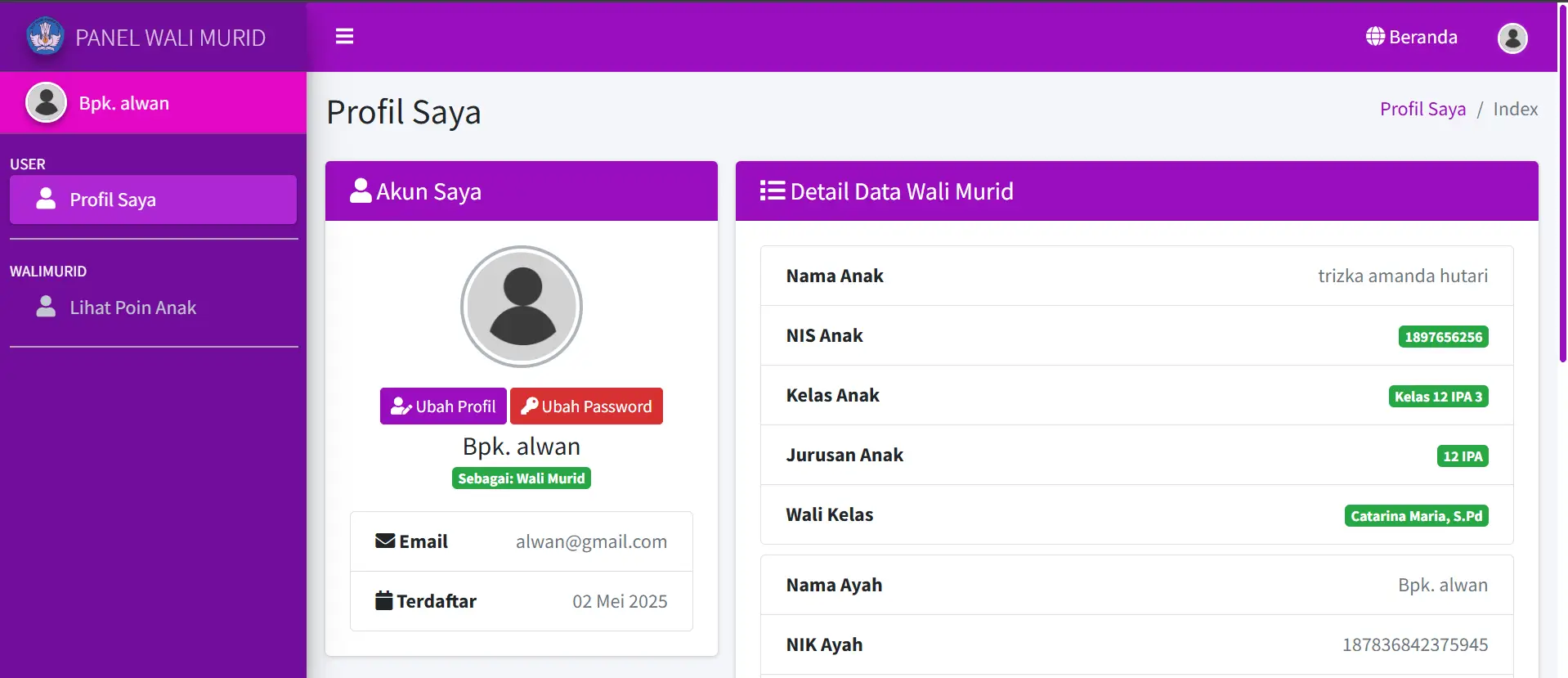Click the Sebagai: Wali Murid badge
Viewport: 1568px width, 678px height.
click(x=522, y=478)
